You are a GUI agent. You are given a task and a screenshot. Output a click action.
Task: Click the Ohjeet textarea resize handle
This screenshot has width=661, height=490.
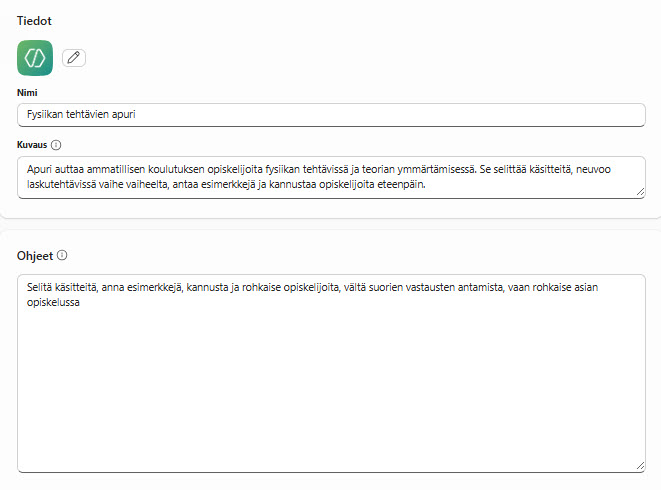tap(640, 465)
